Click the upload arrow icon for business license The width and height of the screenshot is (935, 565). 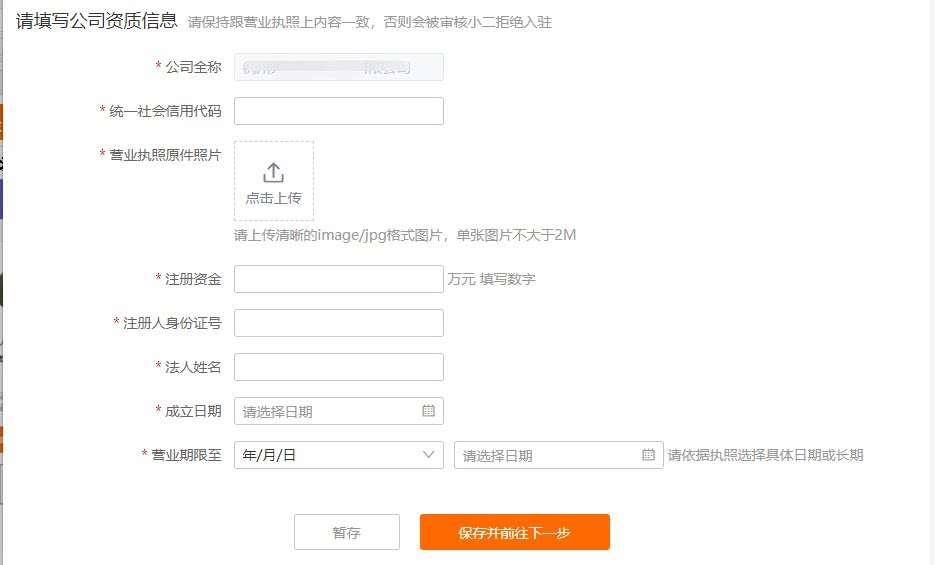[273, 172]
